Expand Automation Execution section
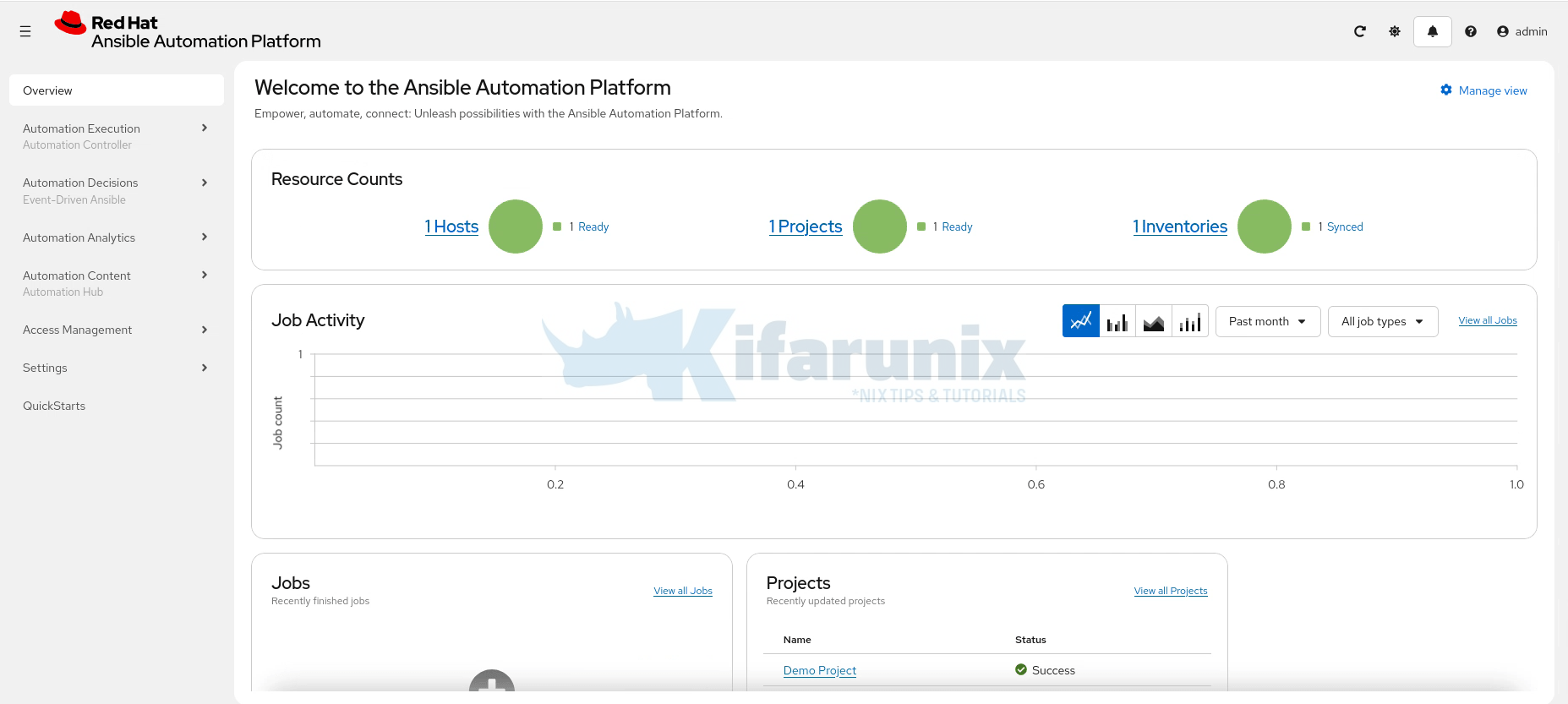 117,136
